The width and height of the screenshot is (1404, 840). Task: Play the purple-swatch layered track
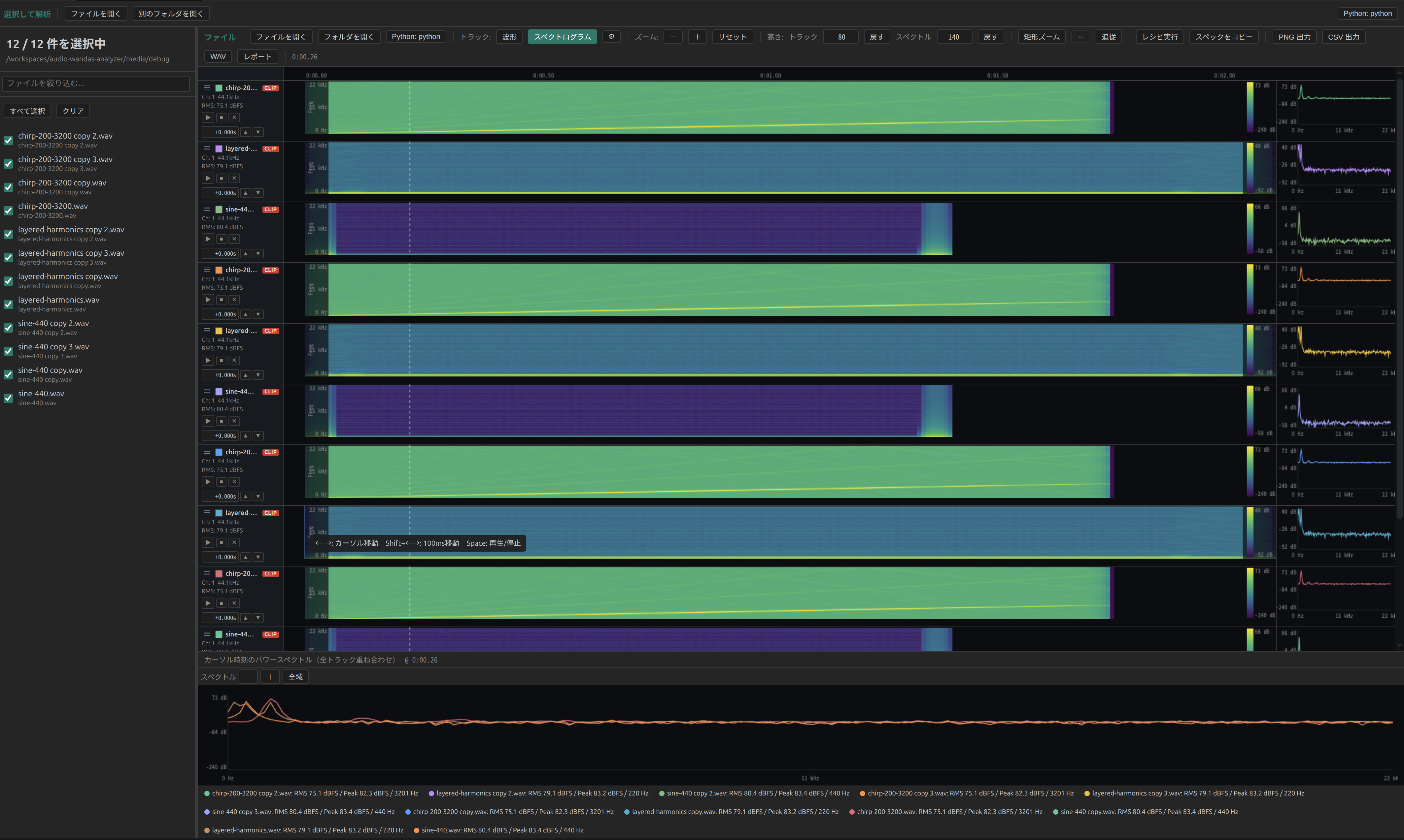[x=208, y=178]
